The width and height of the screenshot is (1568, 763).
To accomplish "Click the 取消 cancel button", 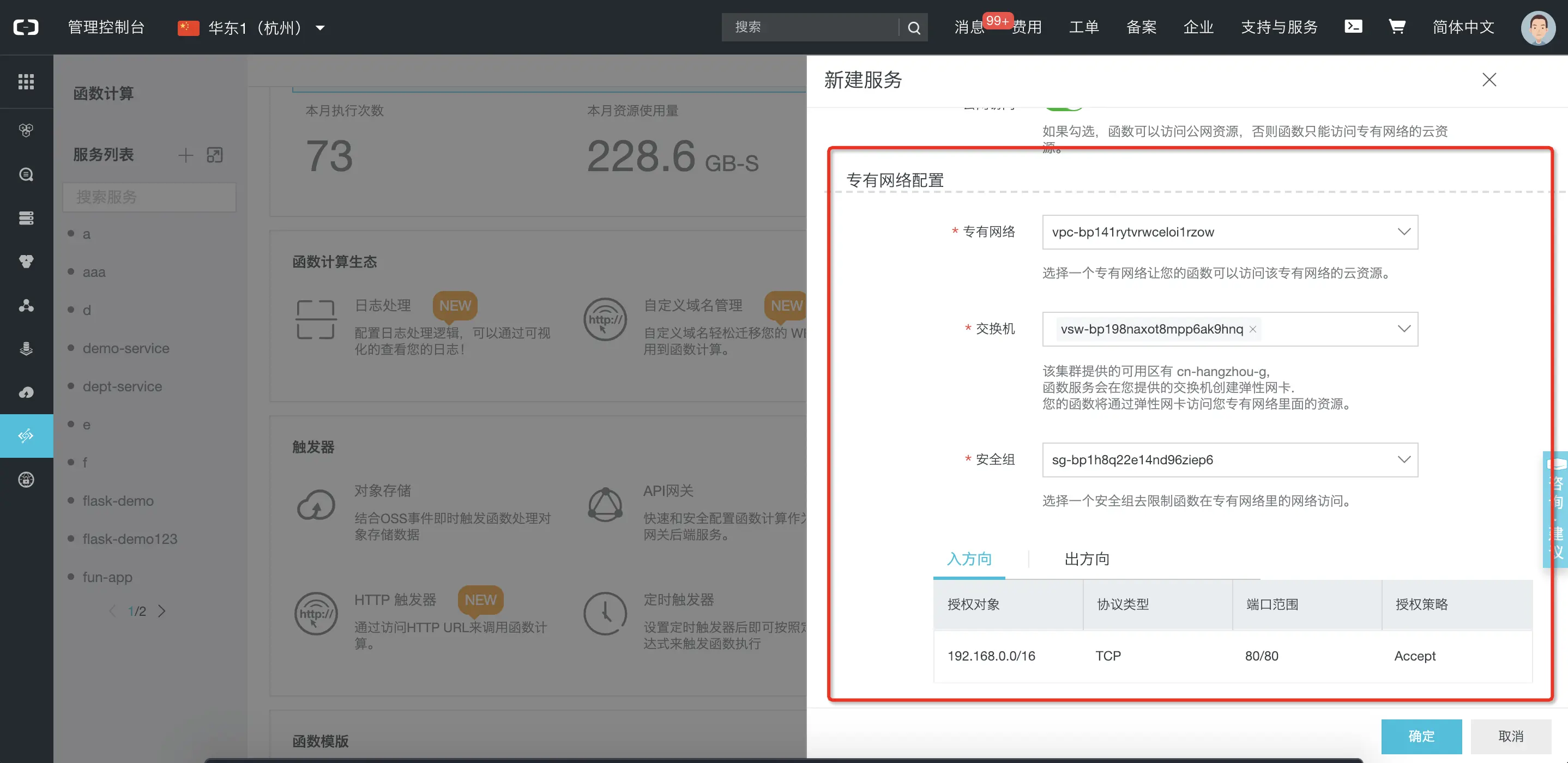I will (1510, 736).
